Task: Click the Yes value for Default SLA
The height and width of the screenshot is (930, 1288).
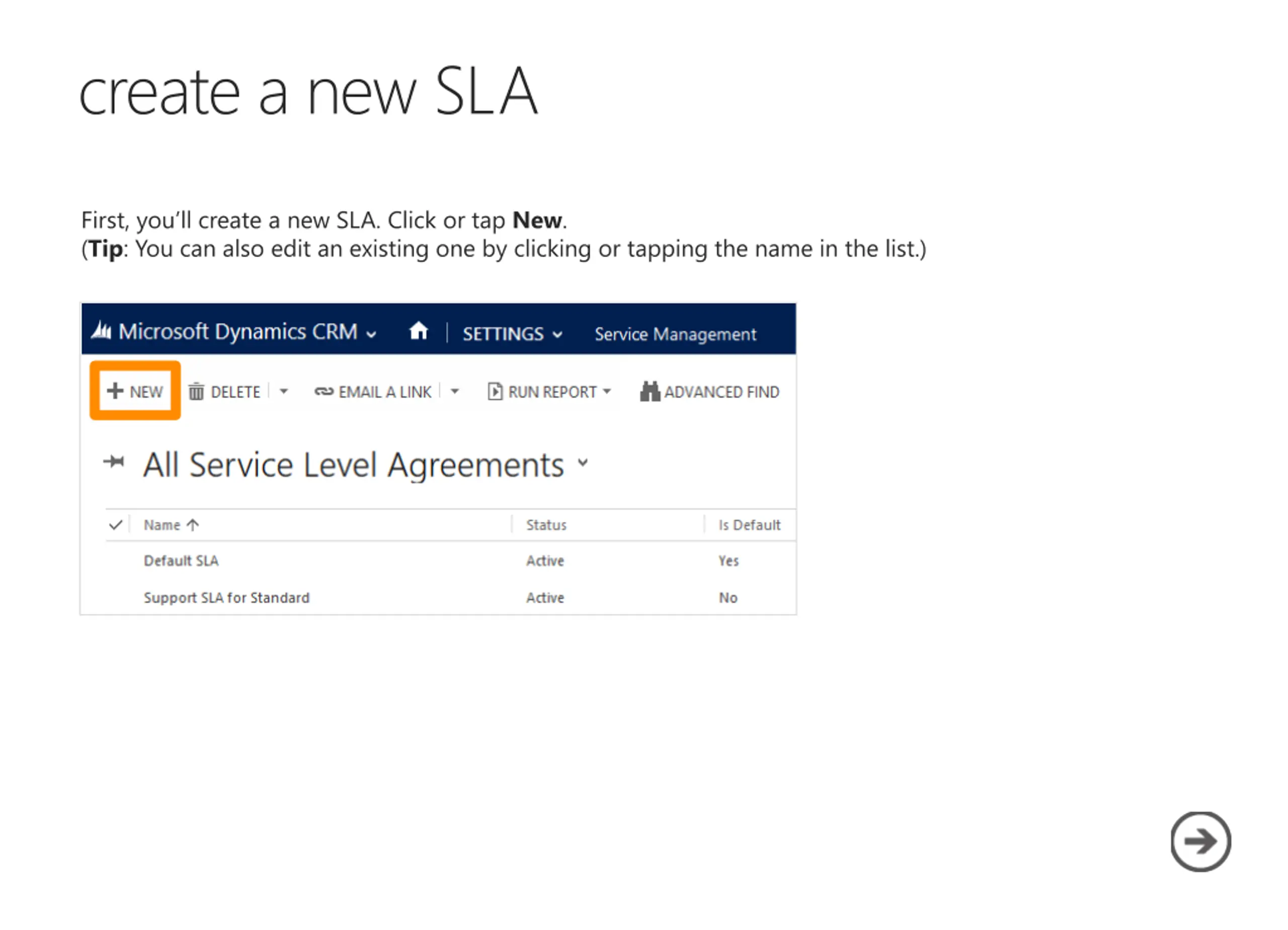Action: click(730, 562)
